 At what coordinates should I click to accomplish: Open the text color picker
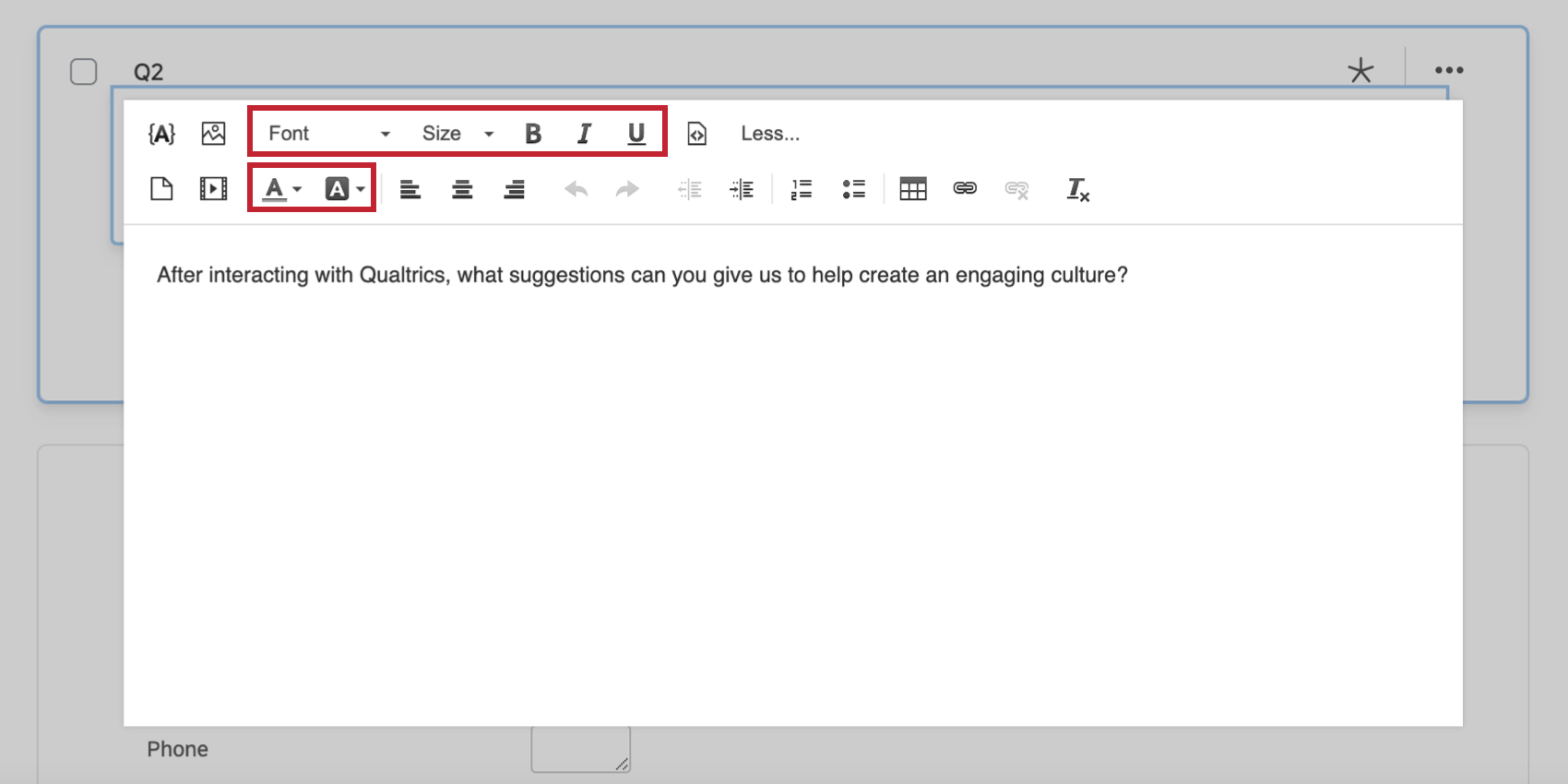pyautogui.click(x=281, y=189)
